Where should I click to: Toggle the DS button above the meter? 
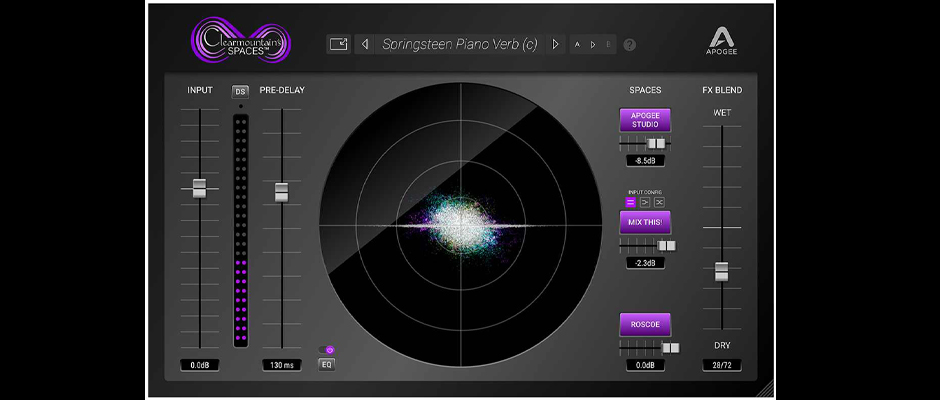[x=240, y=91]
